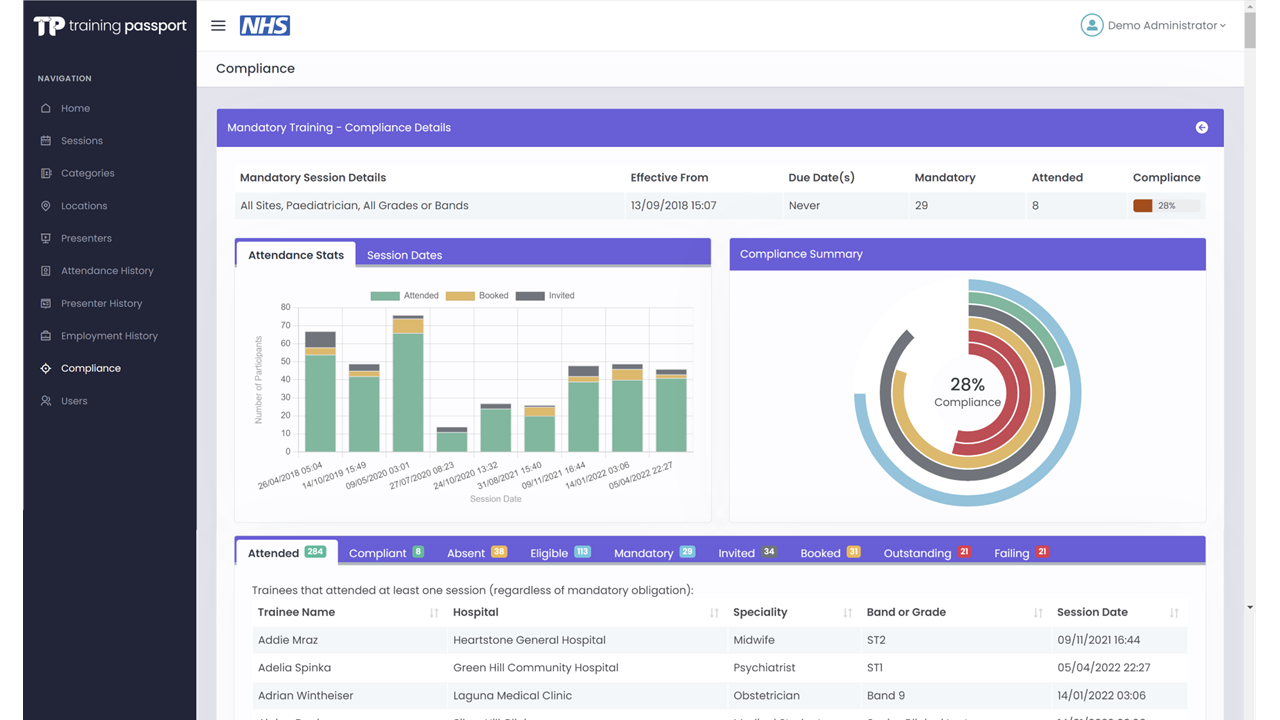Screen dimensions: 1280x720
Task: Sort by the Band or Grade column arrows
Action: point(1038,612)
